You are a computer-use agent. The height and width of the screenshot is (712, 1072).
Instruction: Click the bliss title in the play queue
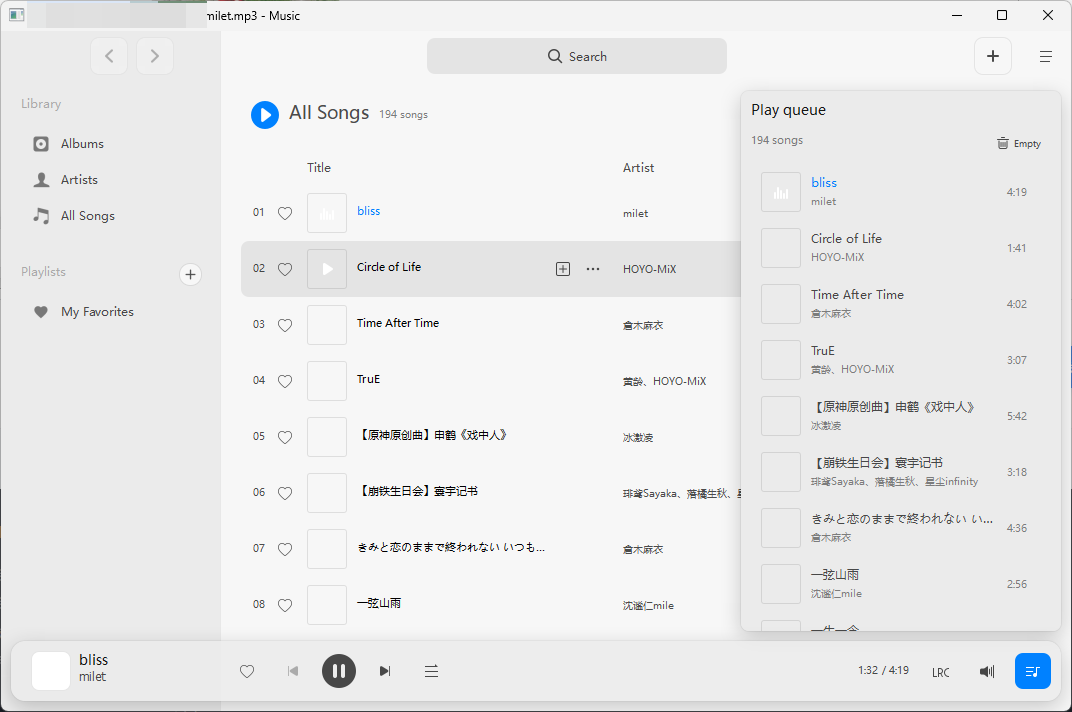[x=824, y=183]
